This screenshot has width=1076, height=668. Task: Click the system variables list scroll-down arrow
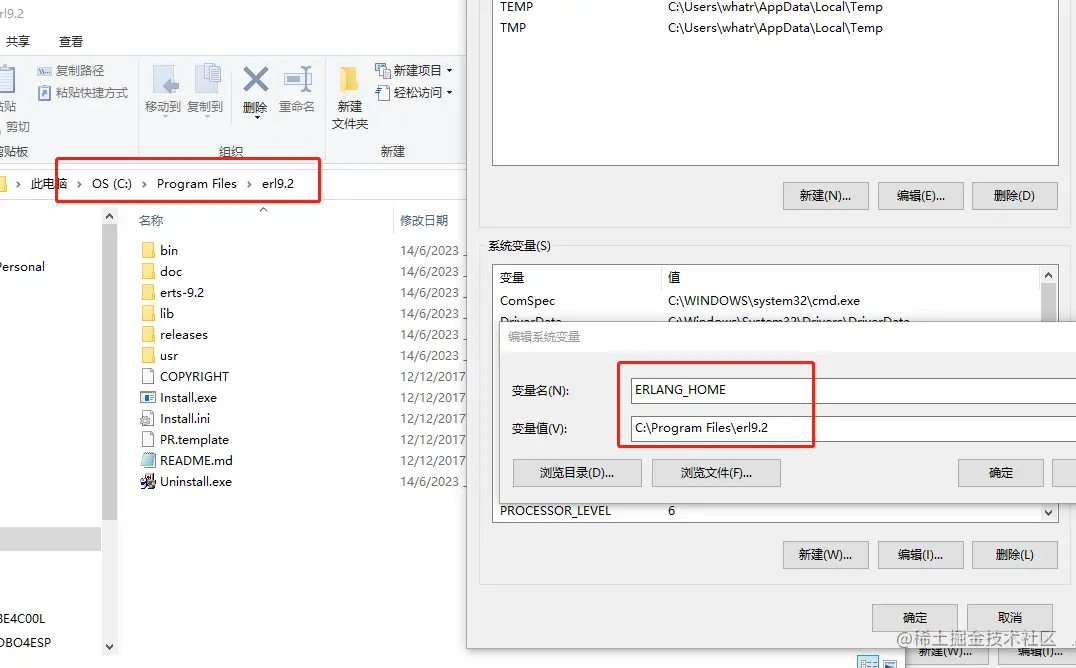tap(1048, 512)
